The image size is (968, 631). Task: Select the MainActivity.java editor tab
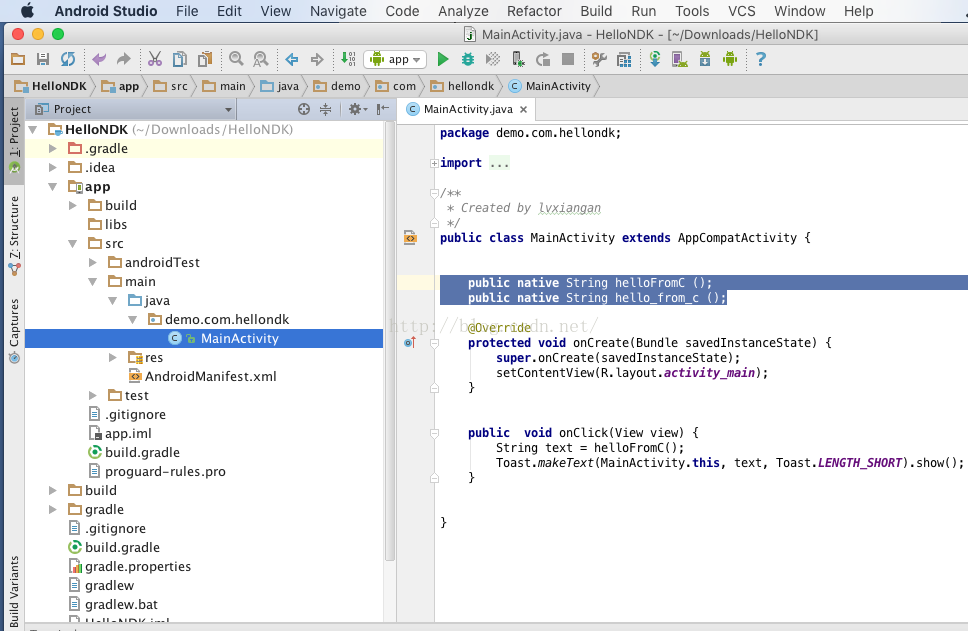467,109
